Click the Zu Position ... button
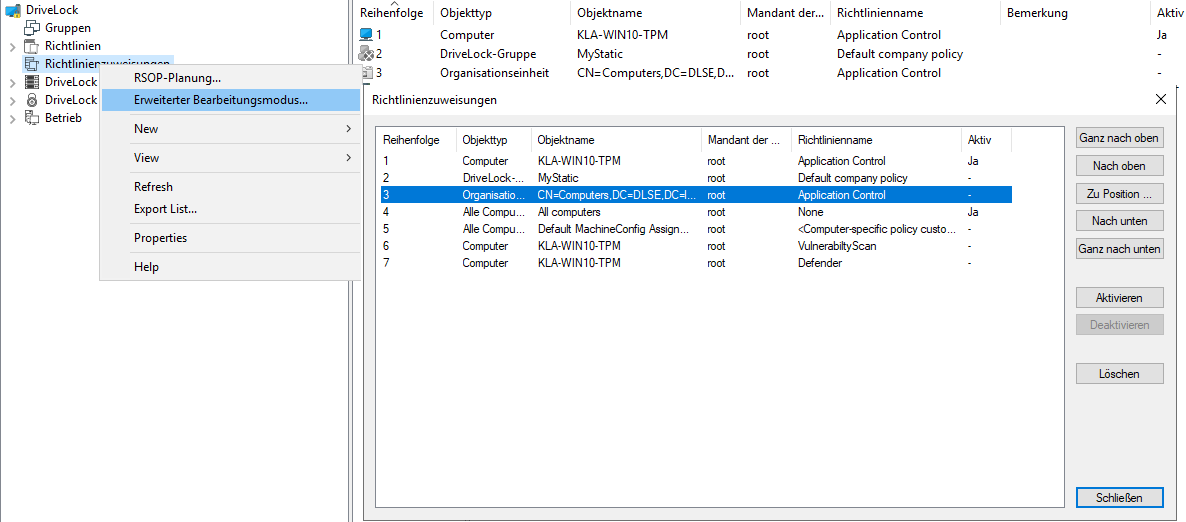This screenshot has width=1186, height=522. pyautogui.click(x=1119, y=194)
